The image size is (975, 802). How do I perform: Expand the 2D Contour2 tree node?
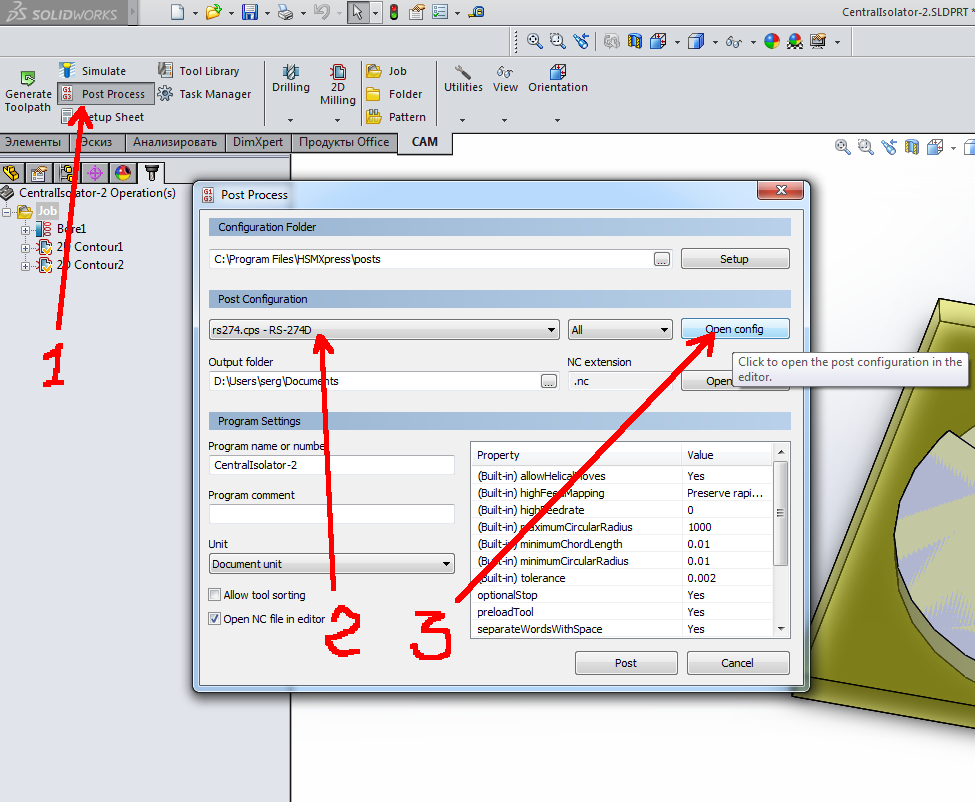coord(25,266)
